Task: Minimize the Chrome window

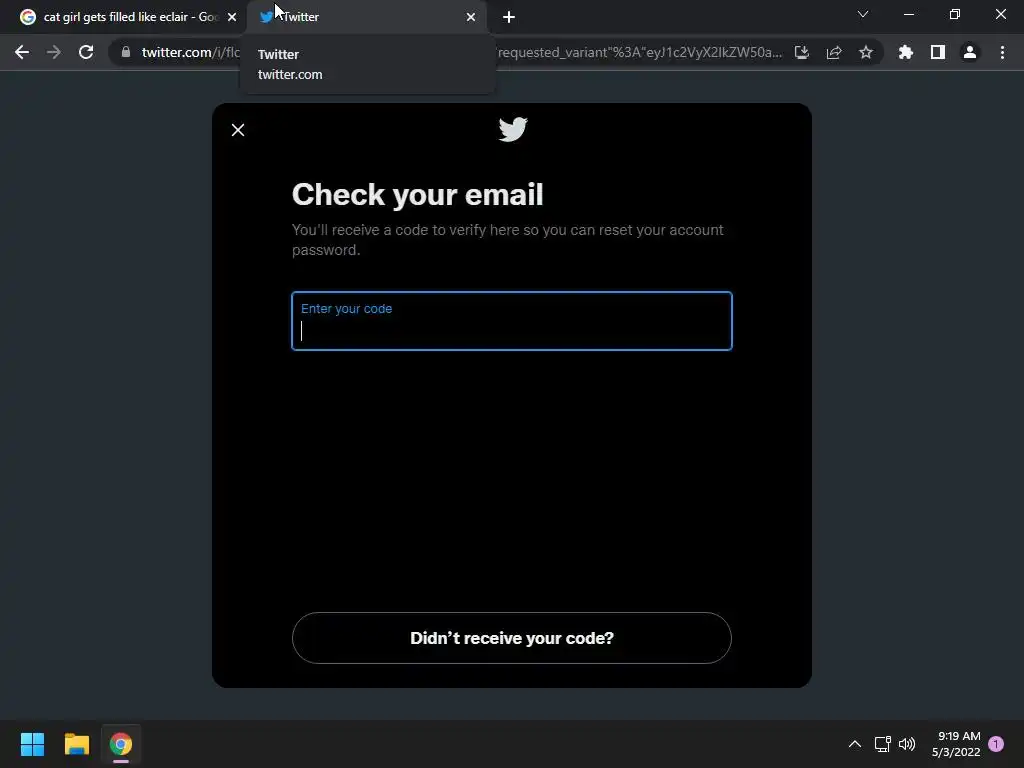Action: coord(908,14)
